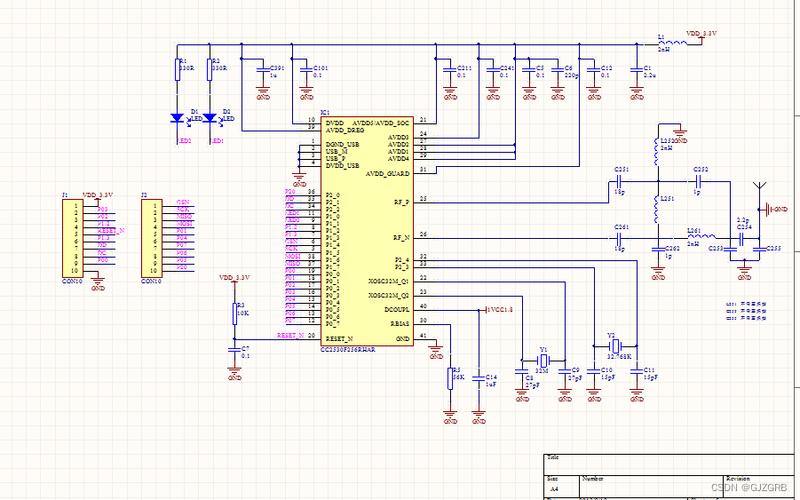Select capacitor C251 18p symbol
Screen dimensions: 800x500
pyautogui.click(x=618, y=181)
